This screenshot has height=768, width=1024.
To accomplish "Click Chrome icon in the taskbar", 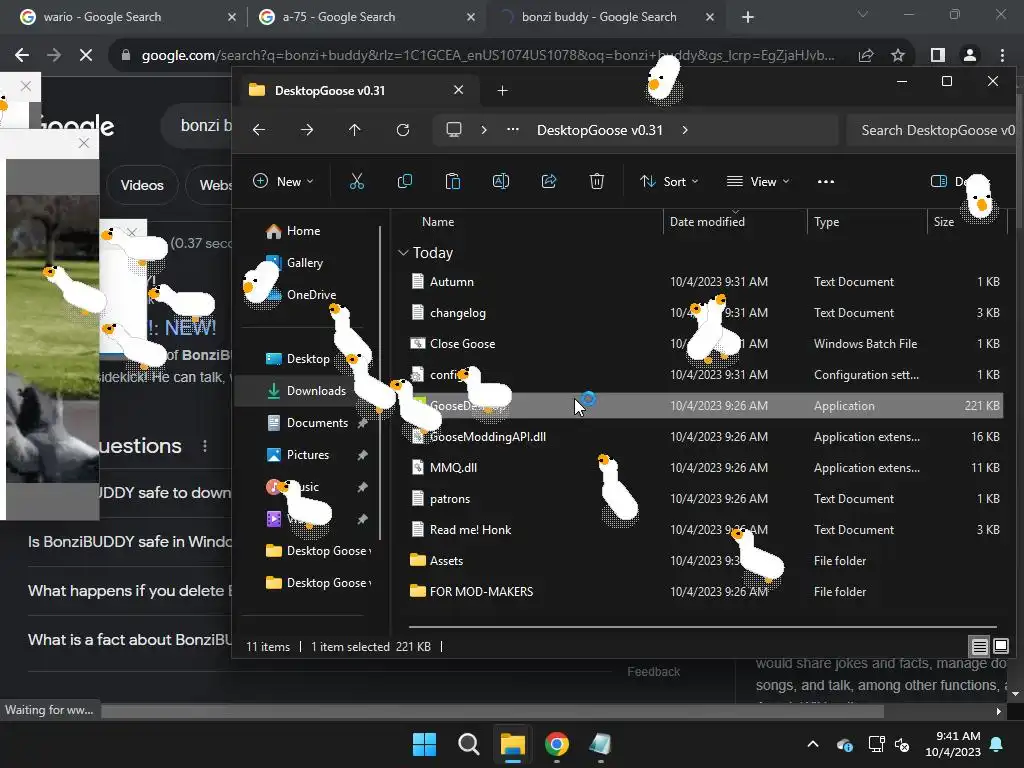I will pyautogui.click(x=556, y=744).
